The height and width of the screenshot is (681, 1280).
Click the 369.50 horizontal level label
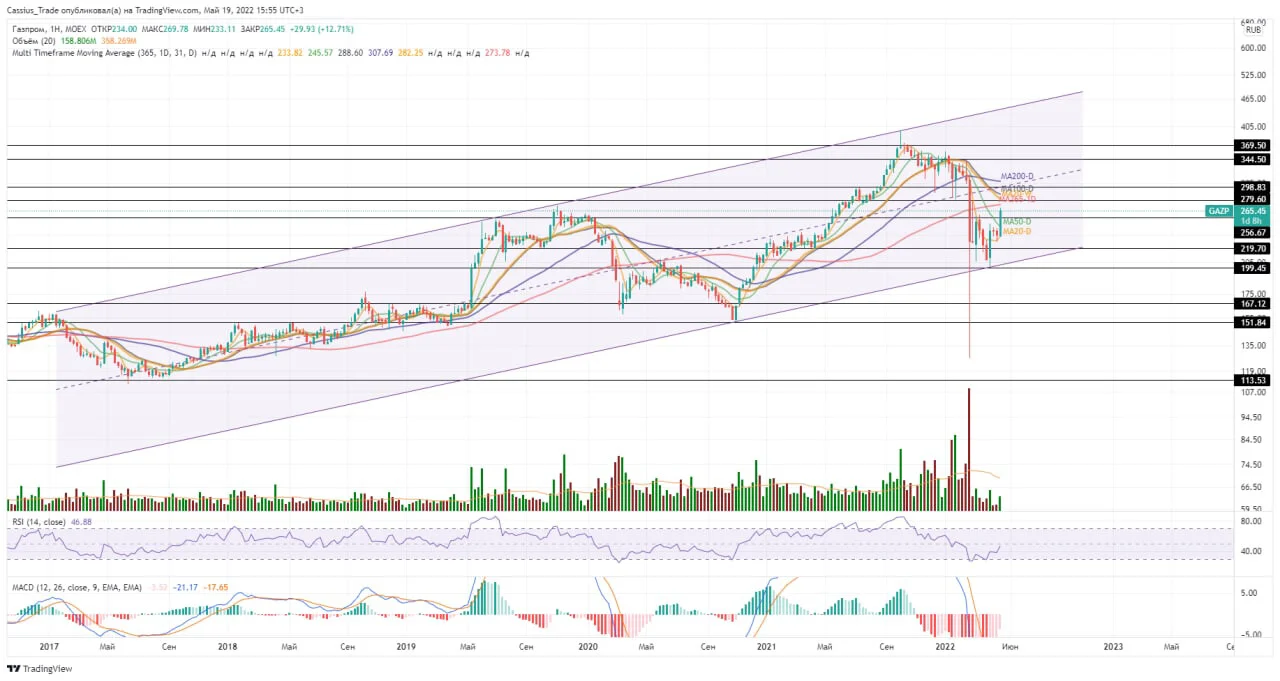click(1254, 145)
